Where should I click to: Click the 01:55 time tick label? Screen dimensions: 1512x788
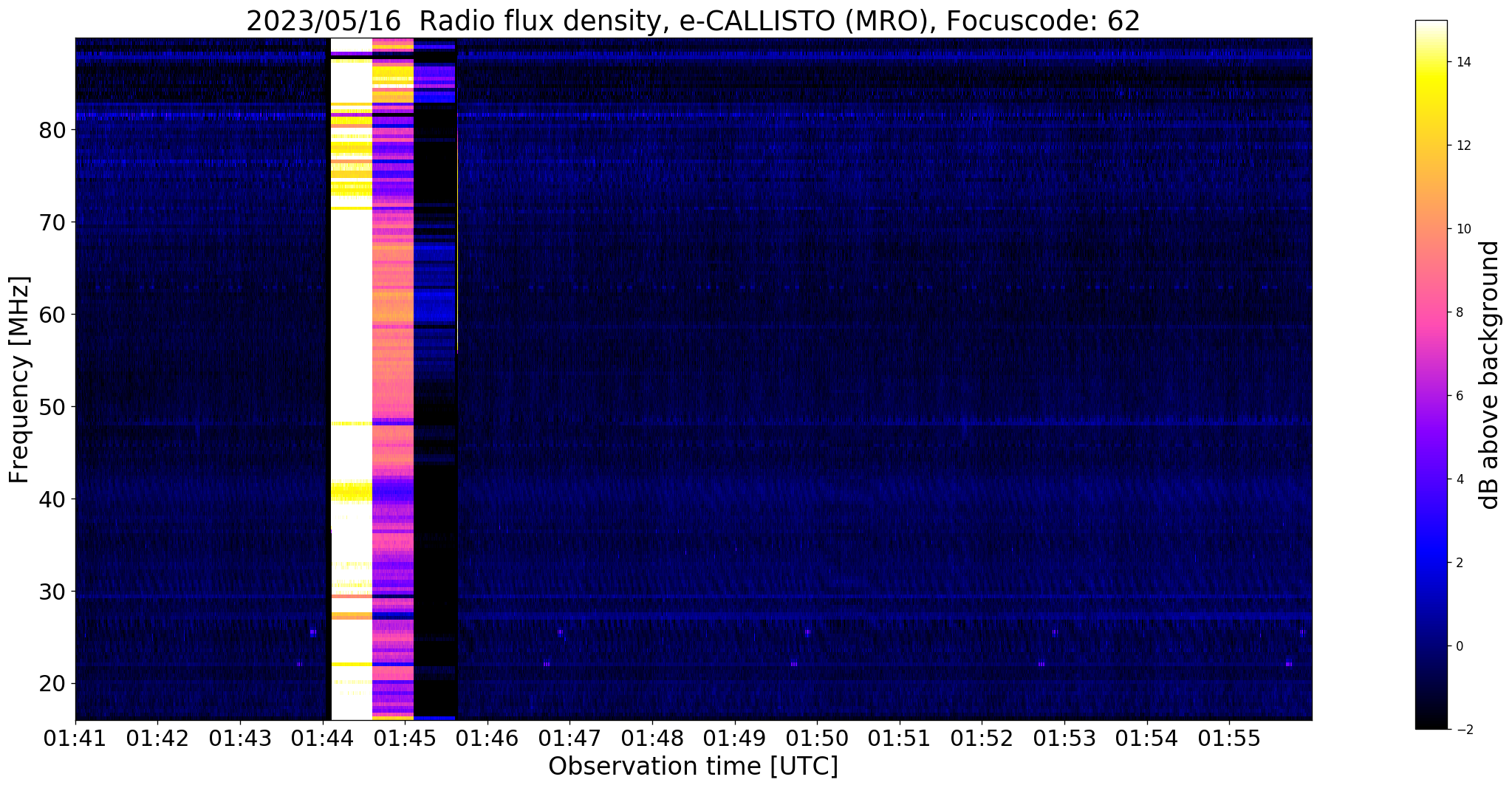pyautogui.click(x=1229, y=739)
